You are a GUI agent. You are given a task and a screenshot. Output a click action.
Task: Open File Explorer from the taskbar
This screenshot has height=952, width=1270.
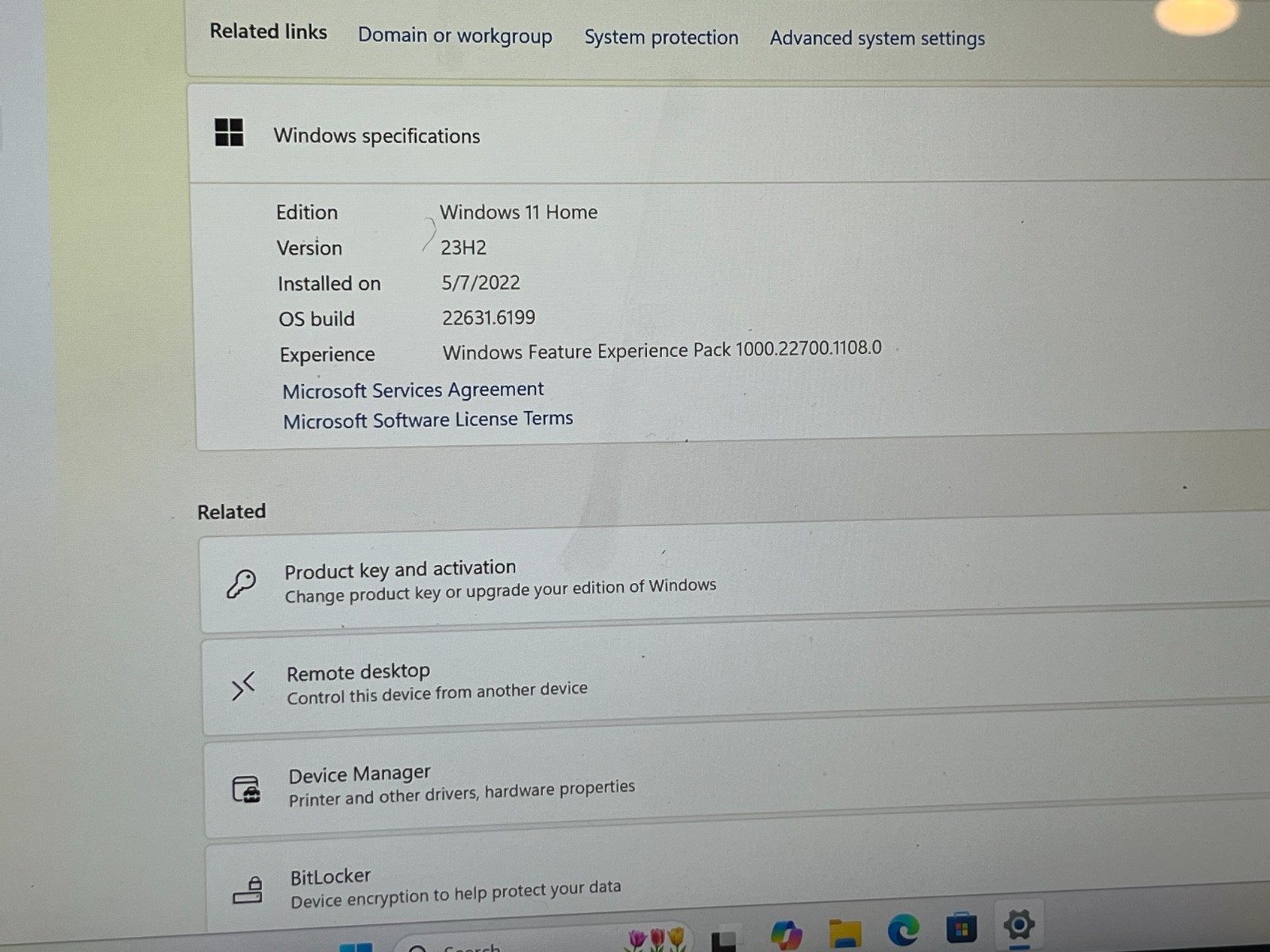[845, 933]
